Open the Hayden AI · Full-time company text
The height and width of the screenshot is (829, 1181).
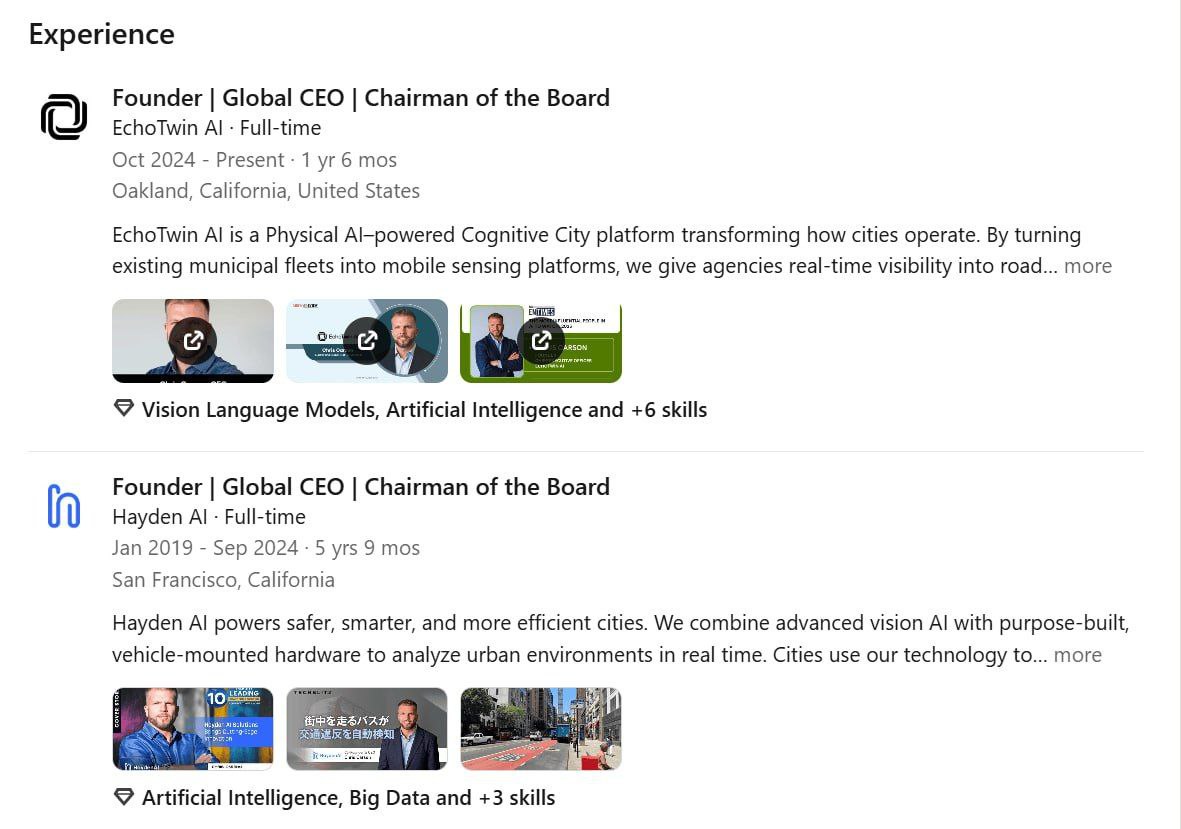click(x=209, y=517)
